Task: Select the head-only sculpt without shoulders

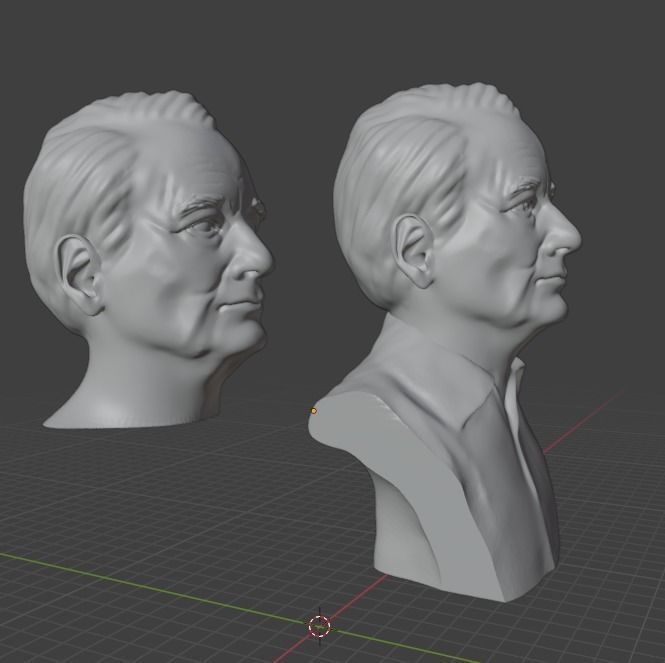Action: 148,260
